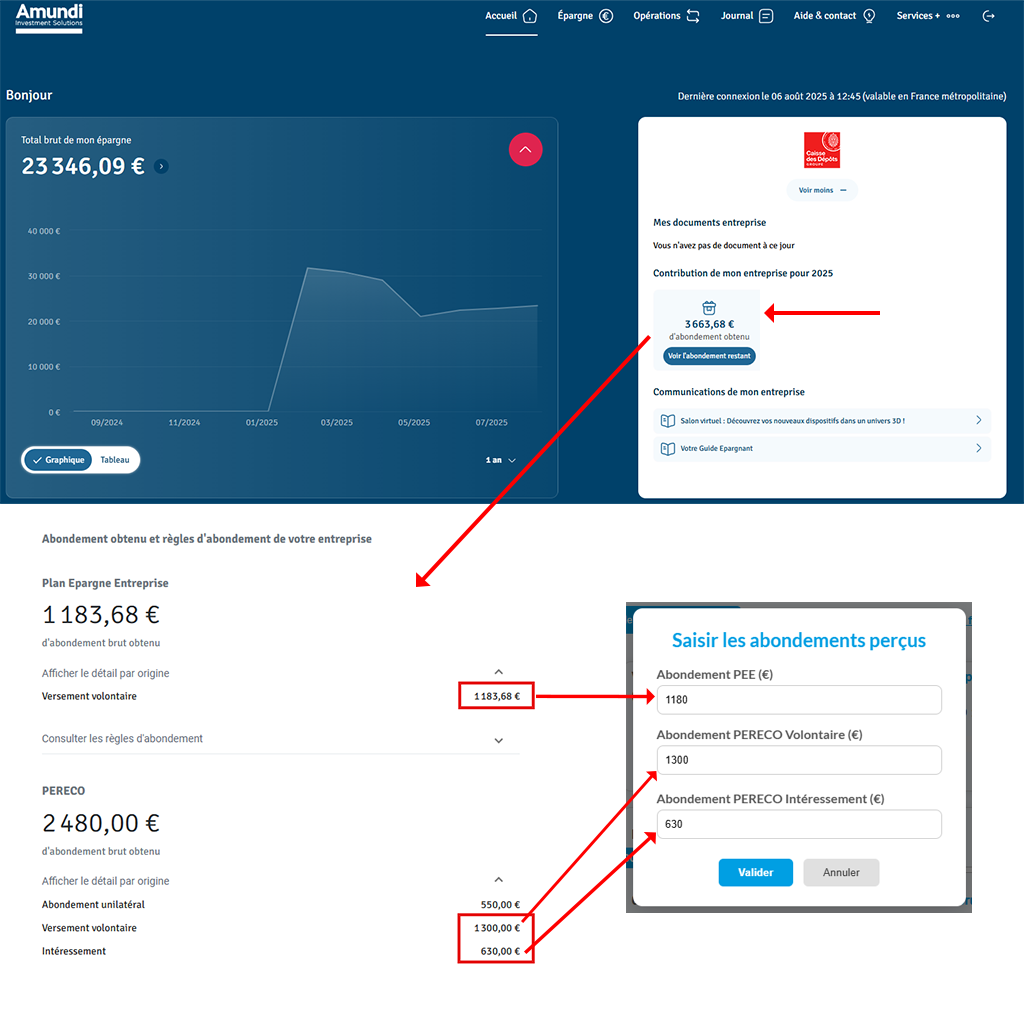Click Intéressement 630,00 € value
The image size is (1024, 1024).
click(x=500, y=952)
